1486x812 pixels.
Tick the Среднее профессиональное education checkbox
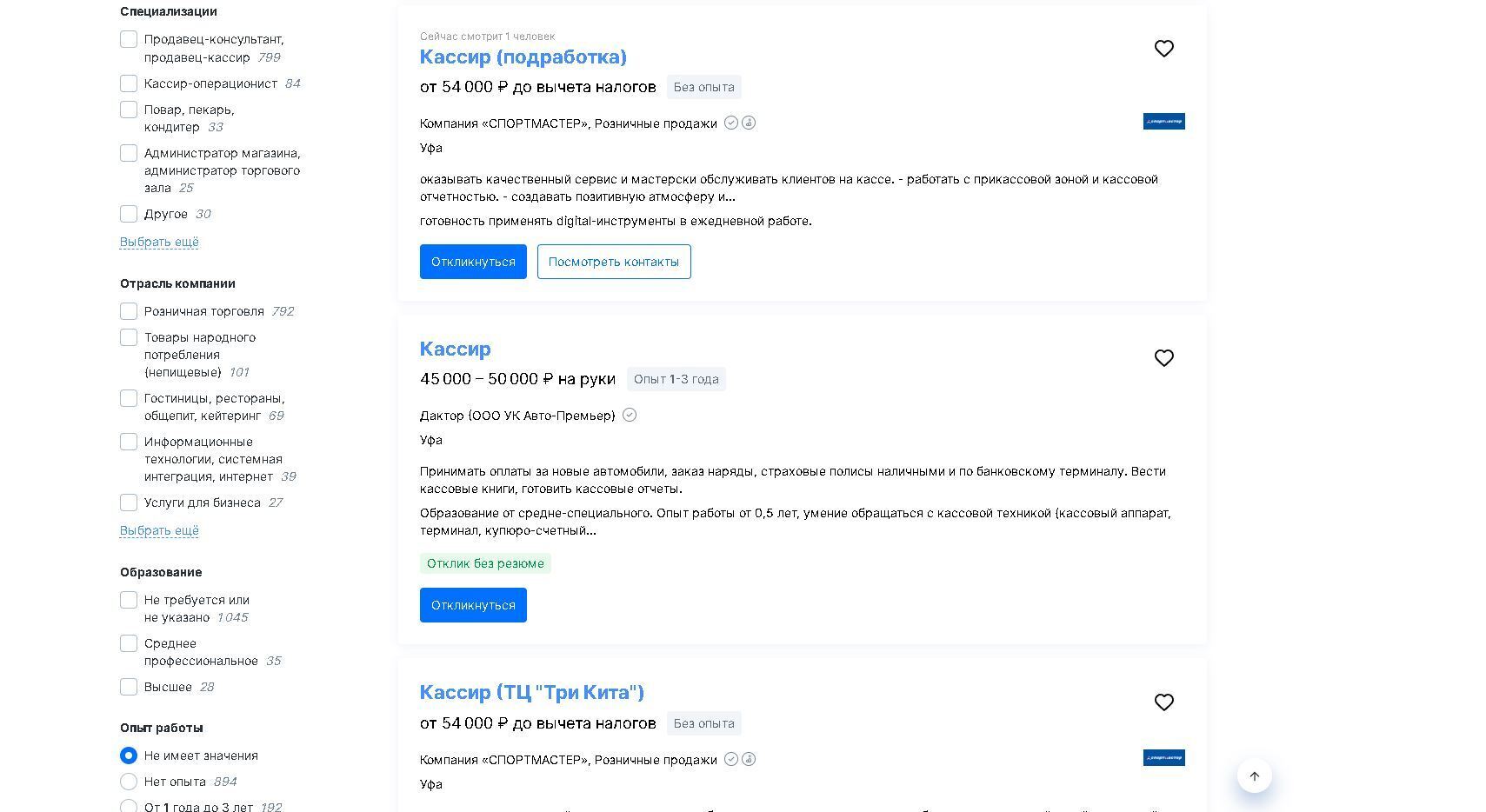(x=129, y=643)
